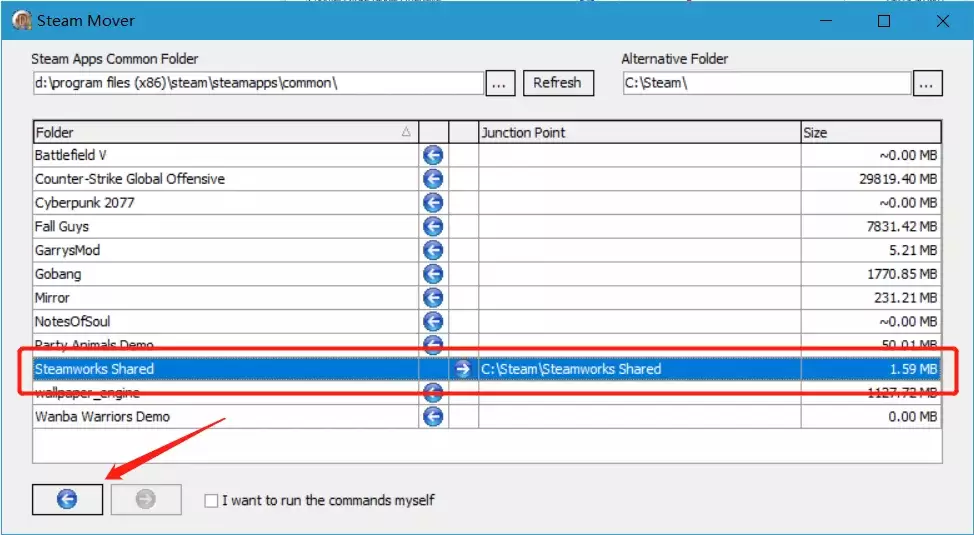Click the blue arrow for wallpaper_engine
The image size is (974, 535).
[433, 391]
